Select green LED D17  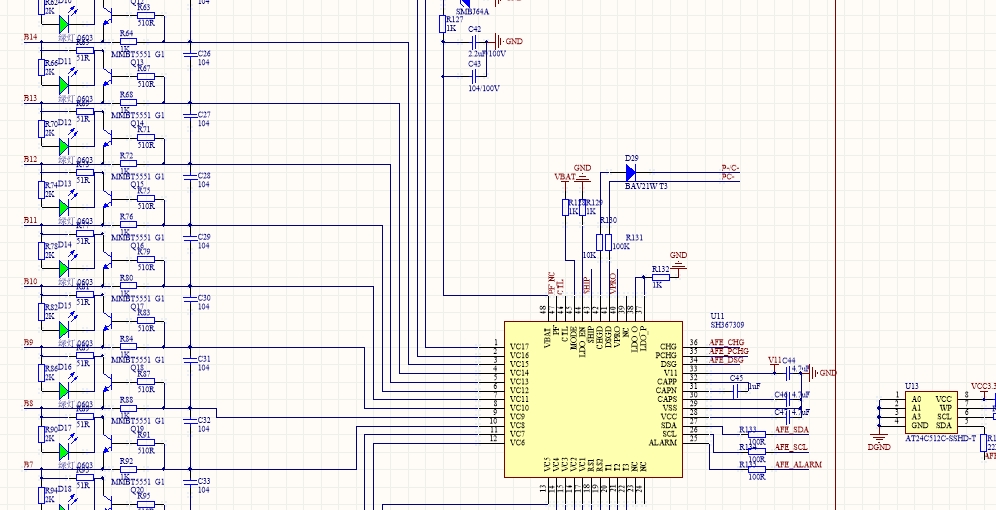click(64, 452)
